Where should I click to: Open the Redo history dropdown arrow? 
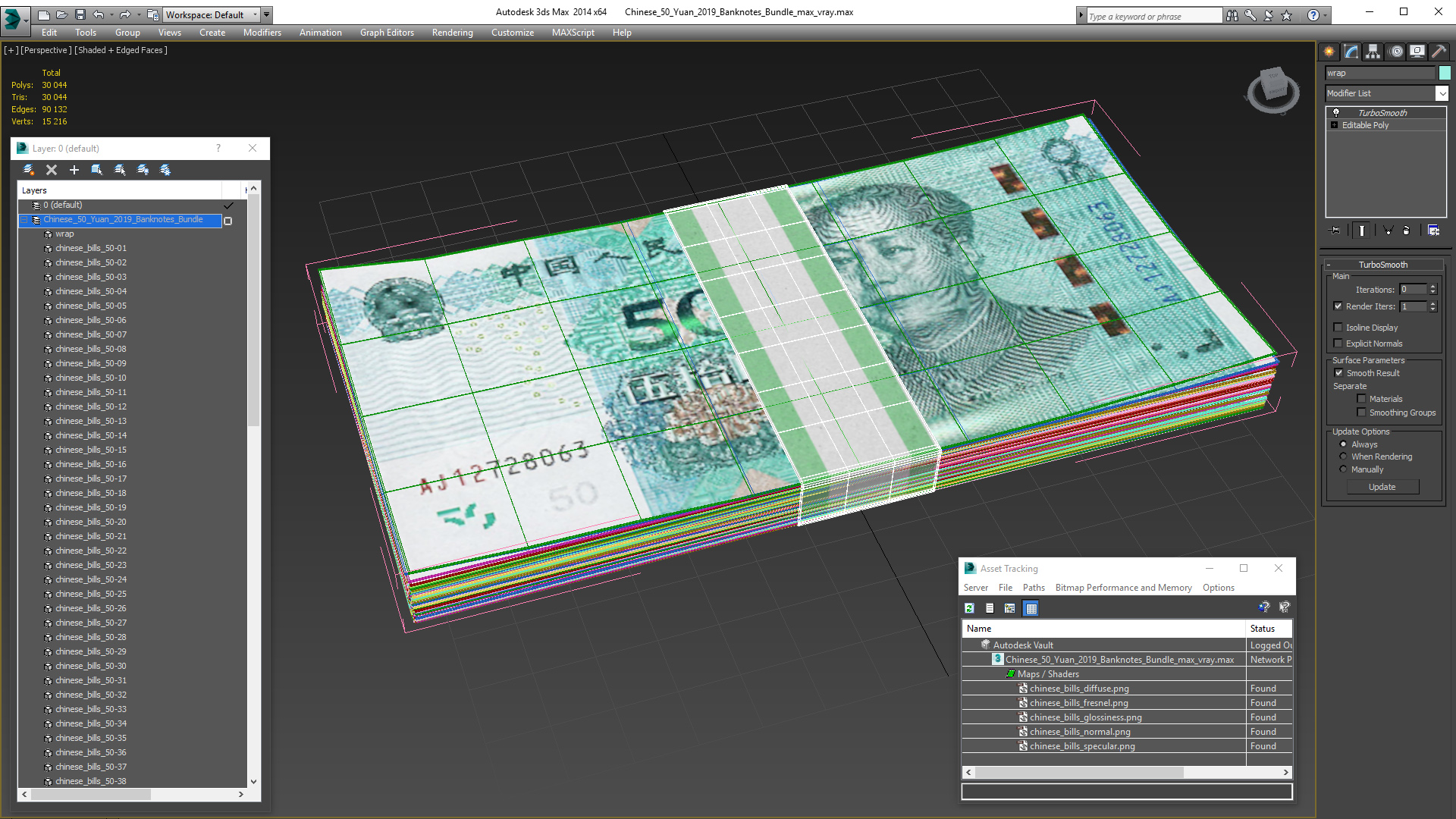[138, 14]
